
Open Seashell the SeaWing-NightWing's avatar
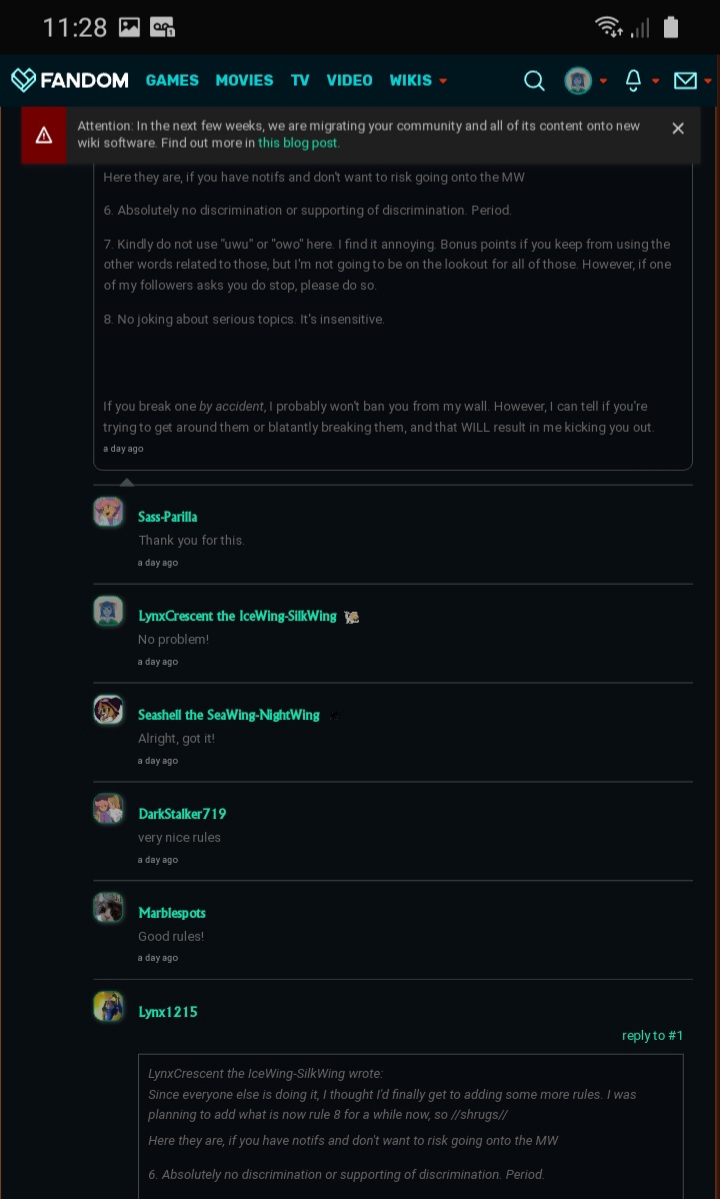click(108, 710)
